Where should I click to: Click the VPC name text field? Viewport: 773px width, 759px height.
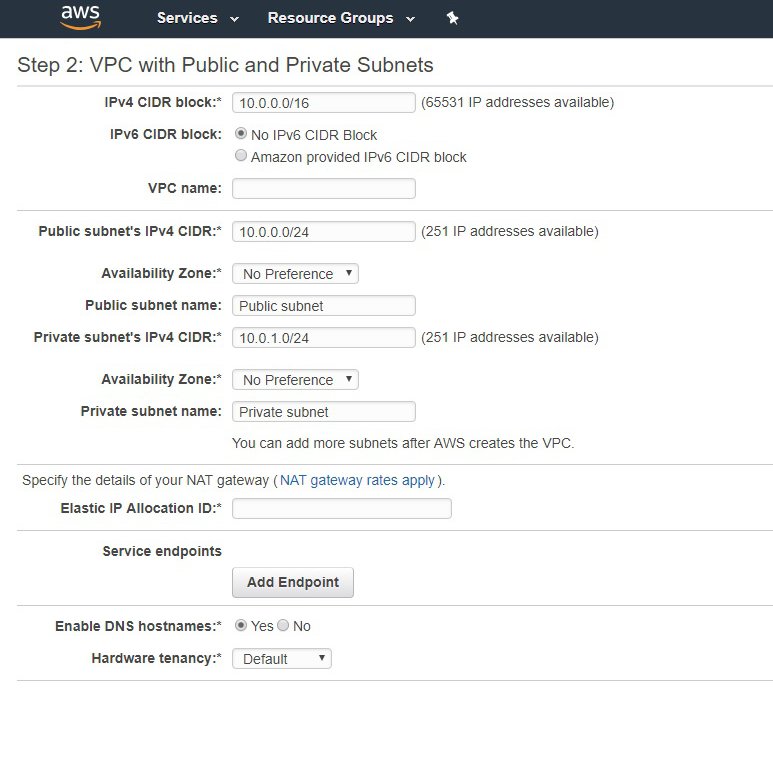[x=323, y=188]
